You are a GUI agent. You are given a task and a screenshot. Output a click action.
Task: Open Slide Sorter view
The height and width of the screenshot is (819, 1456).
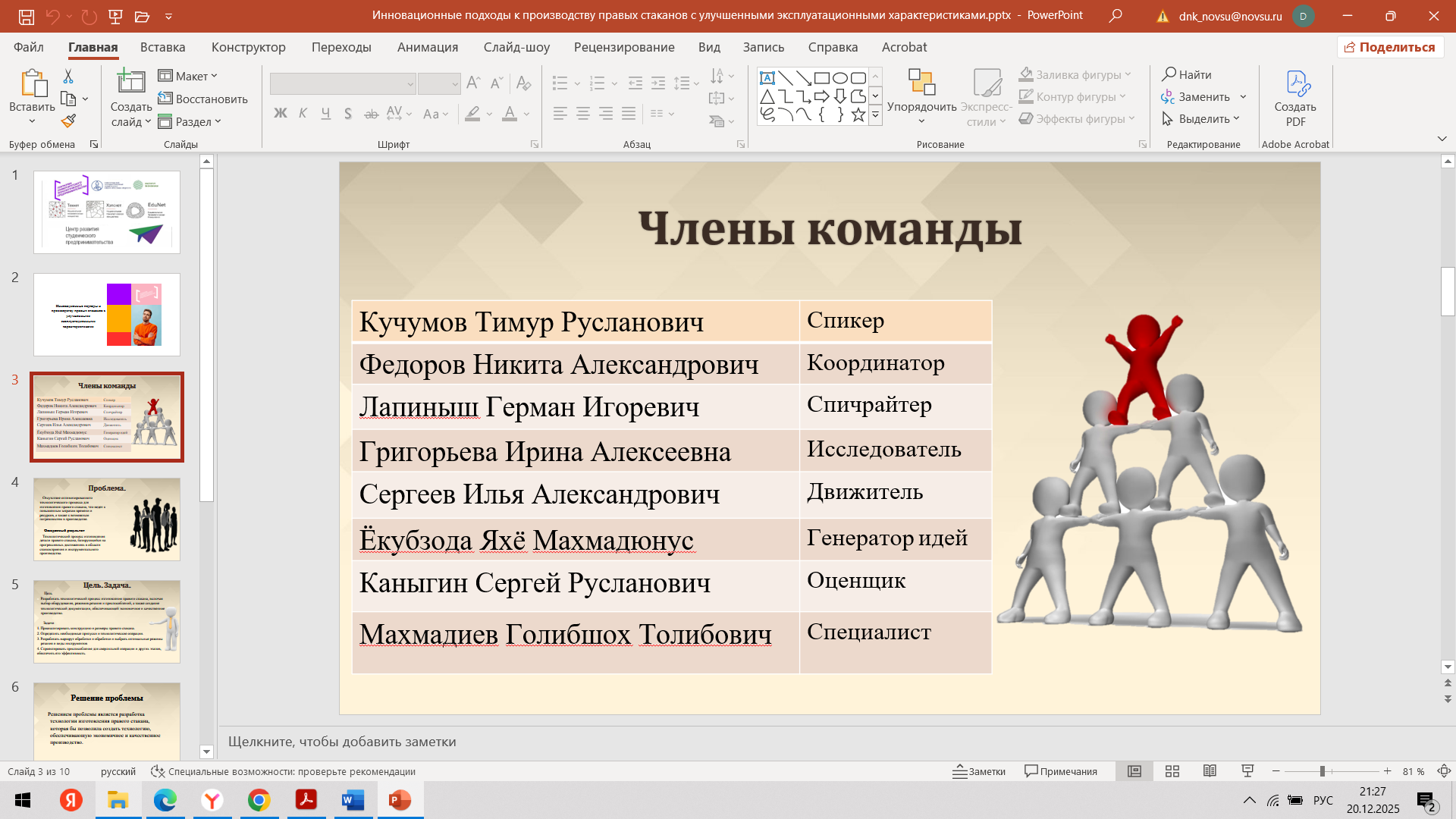(x=1172, y=771)
